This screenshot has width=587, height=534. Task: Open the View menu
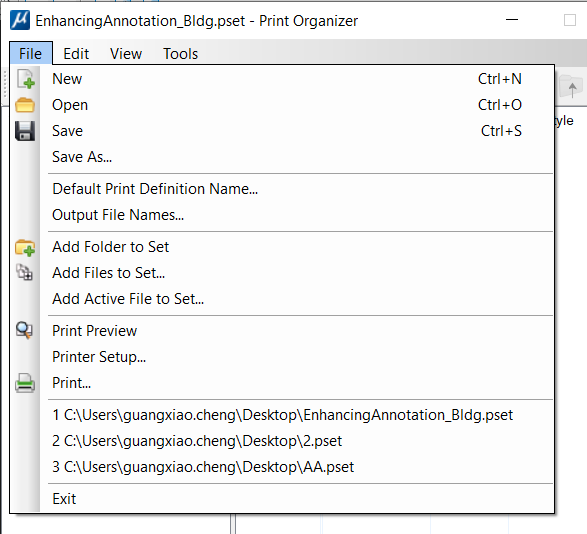click(x=126, y=54)
